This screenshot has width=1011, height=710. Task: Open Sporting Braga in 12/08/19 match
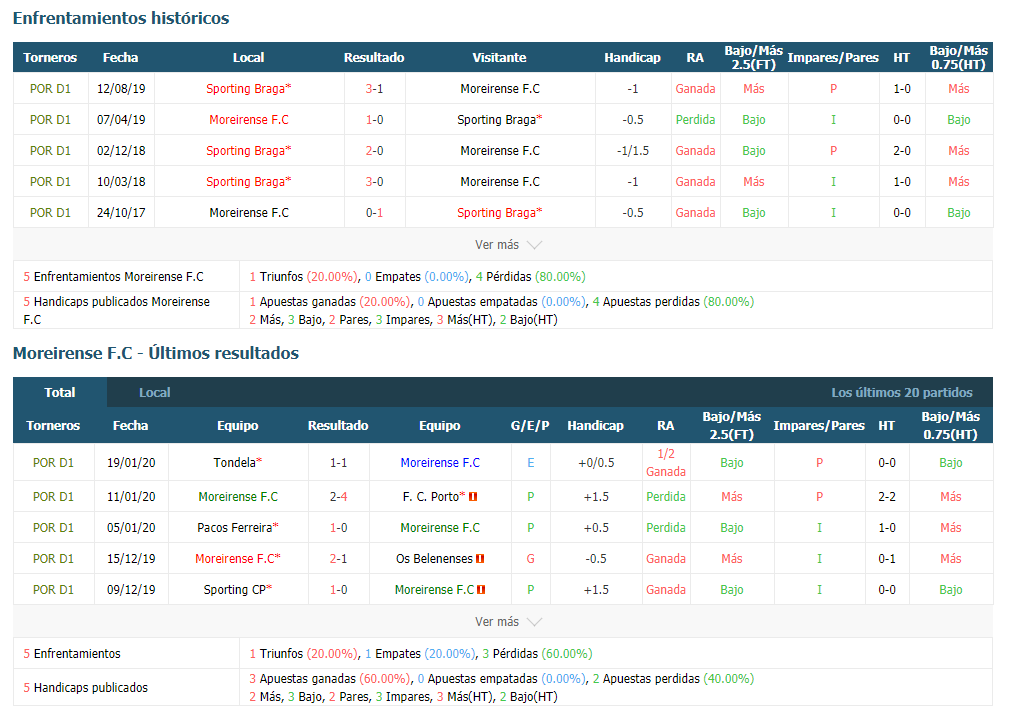click(249, 89)
